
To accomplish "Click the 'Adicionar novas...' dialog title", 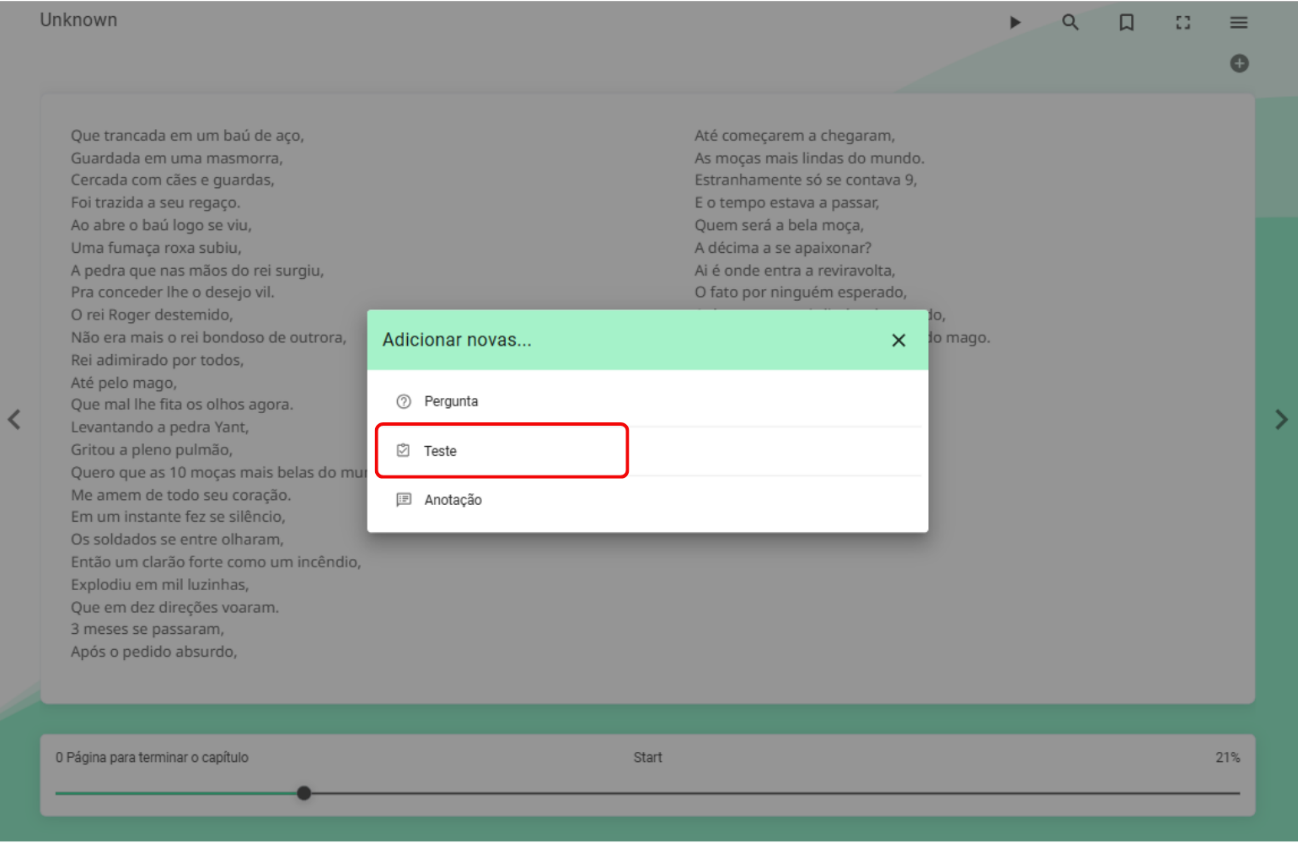I will click(457, 340).
